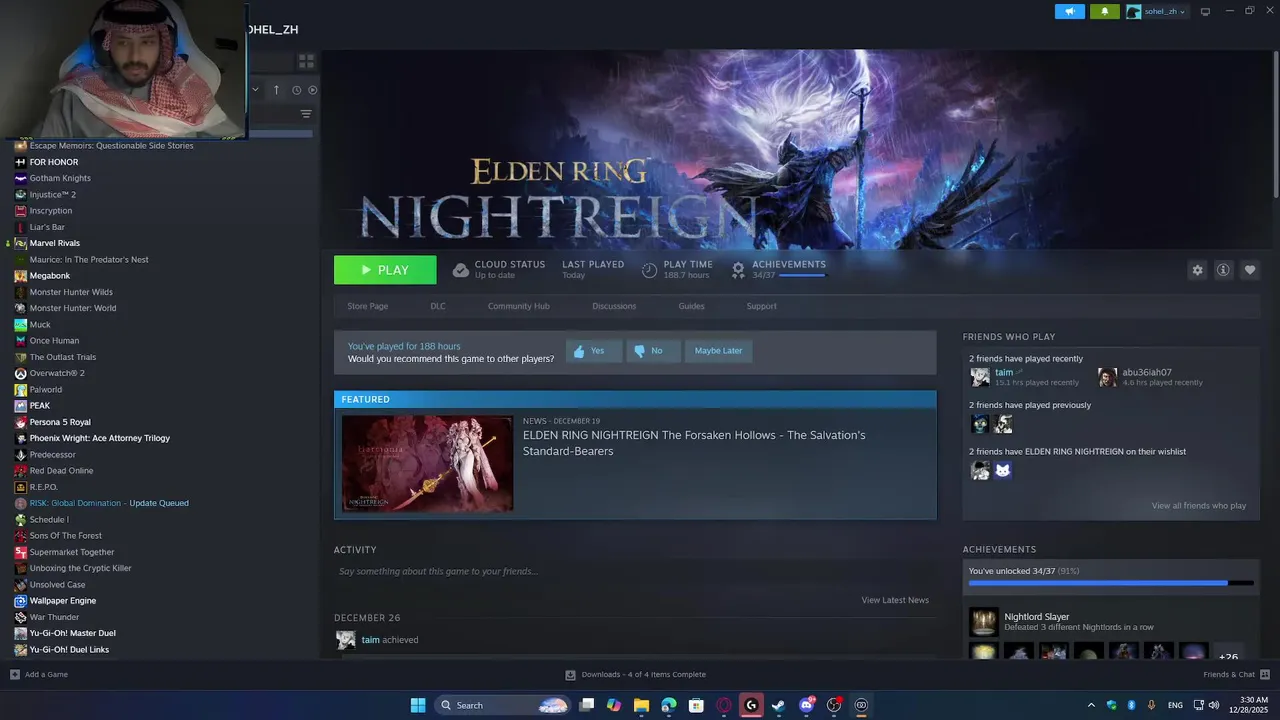Click Maybe Later on recommendation prompt
Image resolution: width=1280 pixels, height=720 pixels.
tap(718, 351)
